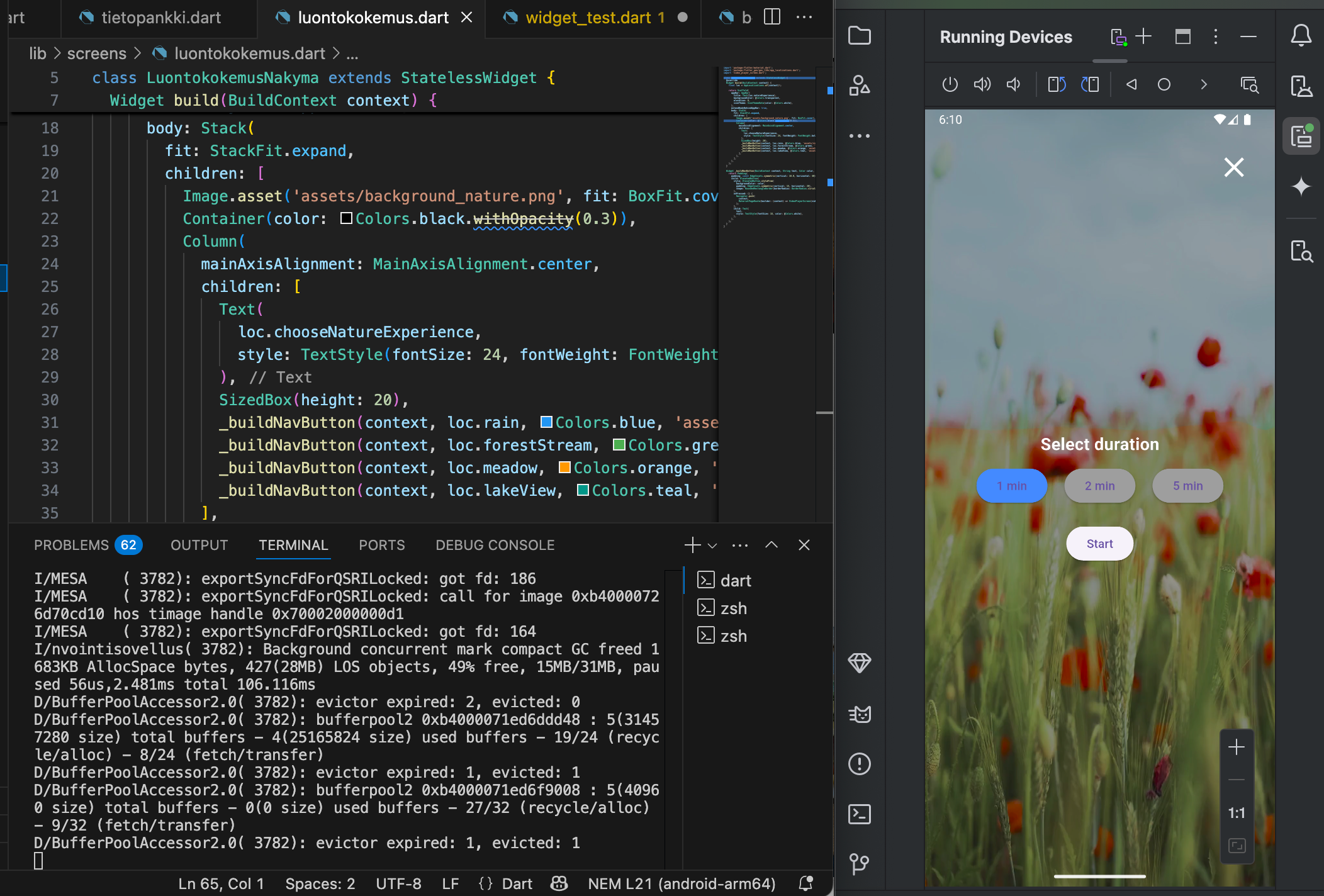Click Colors.orange swatch in line 33
The image size is (1324, 896).
(564, 468)
